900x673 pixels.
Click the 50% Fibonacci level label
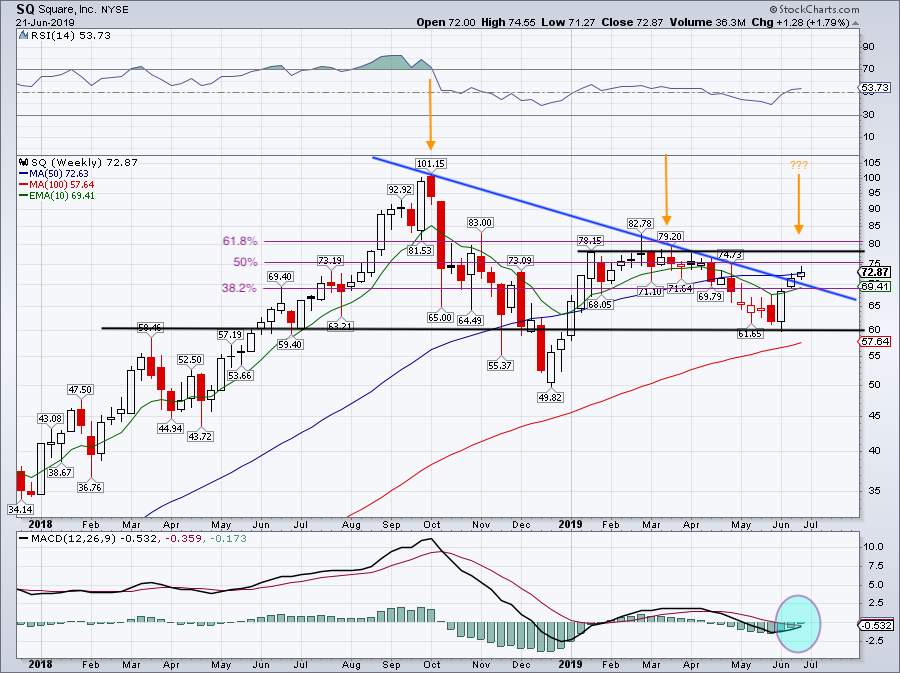click(x=245, y=262)
